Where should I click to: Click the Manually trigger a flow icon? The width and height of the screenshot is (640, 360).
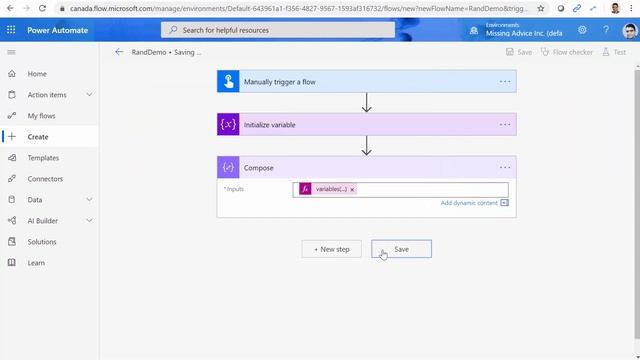(228, 81)
